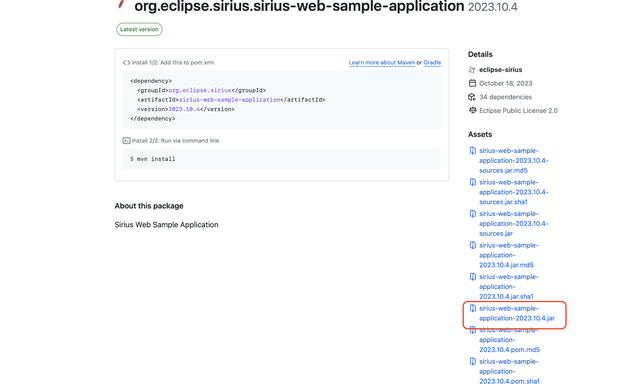Screen dimensions: 640x384
Task: Click file icon beside sources.jar.sha1 asset
Action: [472, 182]
